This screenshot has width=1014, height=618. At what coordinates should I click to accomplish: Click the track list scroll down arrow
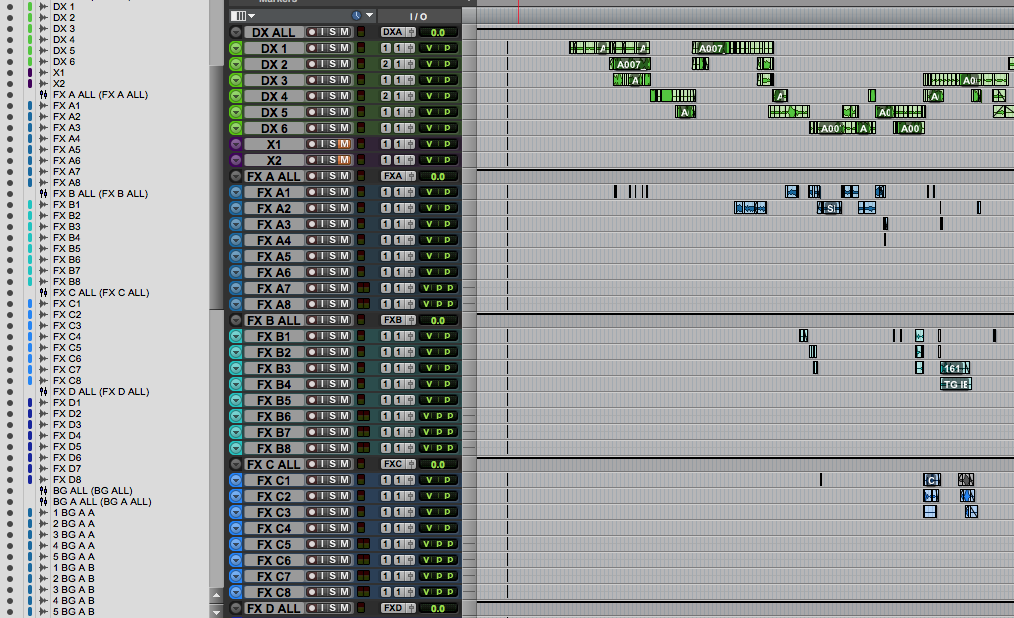point(217,611)
